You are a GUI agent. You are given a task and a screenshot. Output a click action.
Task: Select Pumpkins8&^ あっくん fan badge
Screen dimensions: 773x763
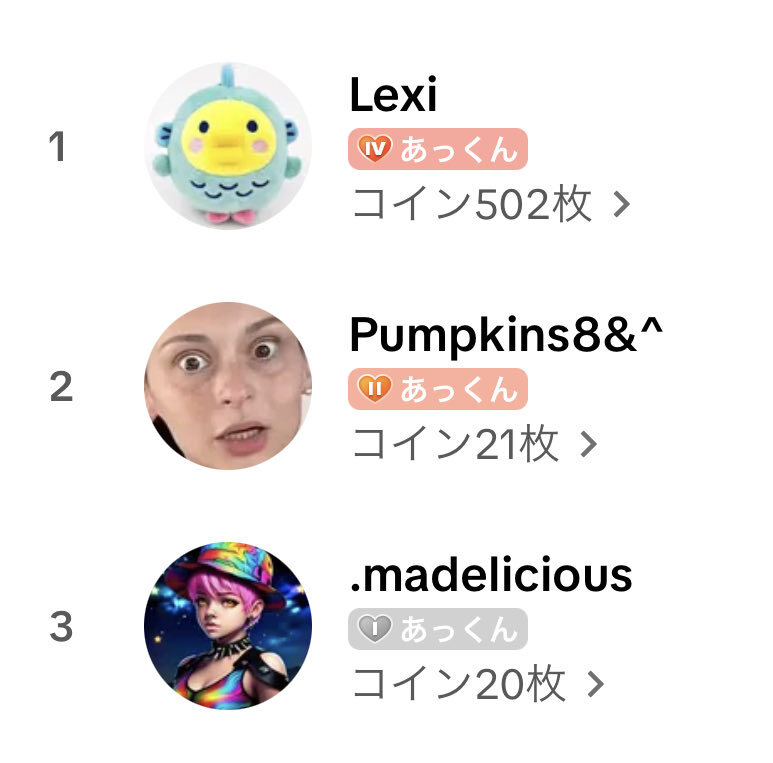click(438, 389)
